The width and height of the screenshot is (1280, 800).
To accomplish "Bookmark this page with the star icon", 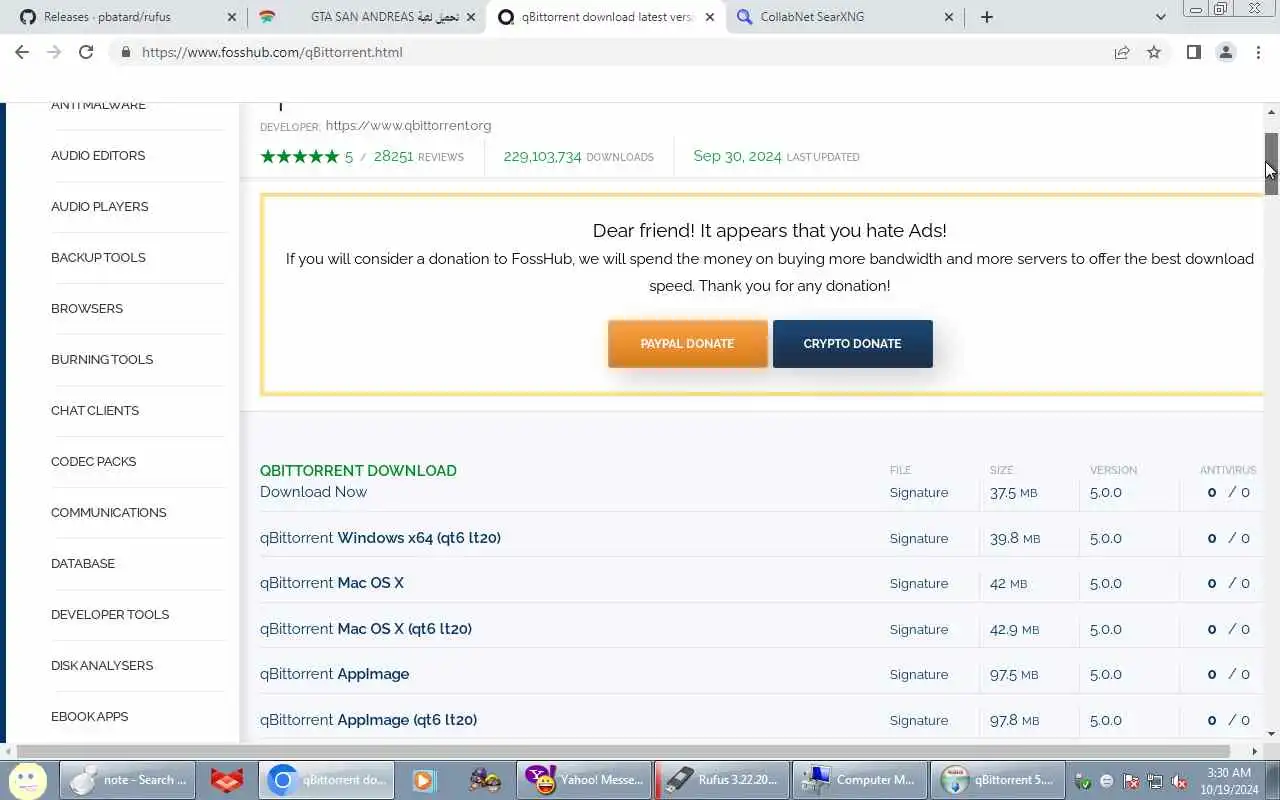I will click(1154, 52).
